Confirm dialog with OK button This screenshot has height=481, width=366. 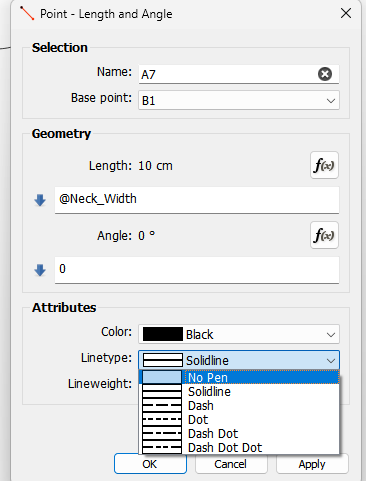click(150, 464)
